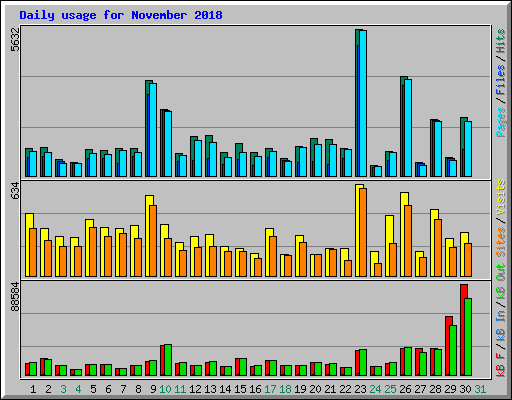Select the orange sites bar for day 26
The image size is (512, 400).
point(408,241)
